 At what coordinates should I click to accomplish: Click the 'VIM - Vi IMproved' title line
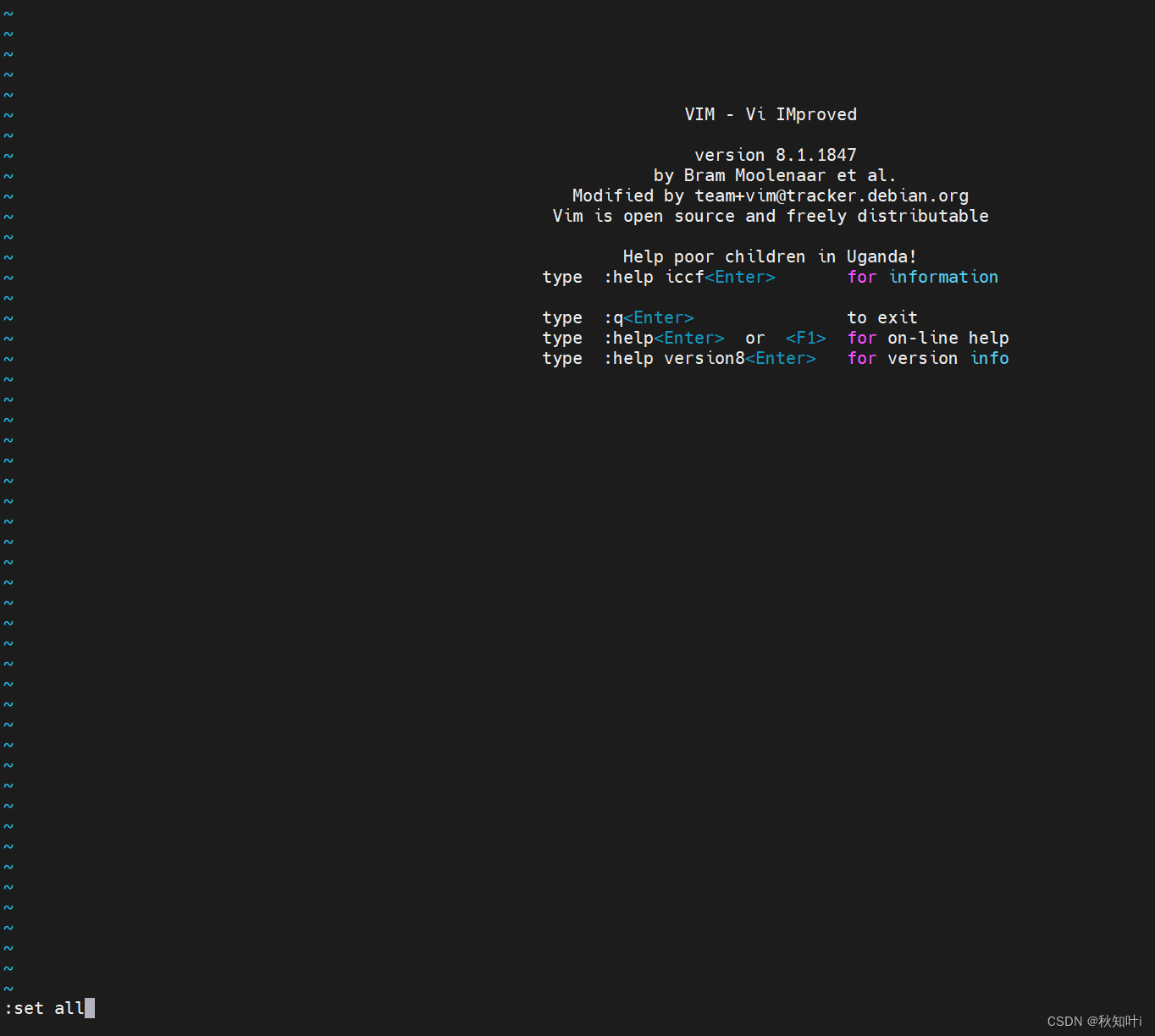771,114
